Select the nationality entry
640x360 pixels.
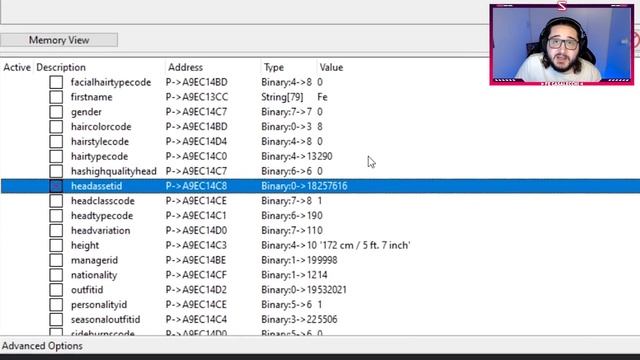(x=94, y=275)
